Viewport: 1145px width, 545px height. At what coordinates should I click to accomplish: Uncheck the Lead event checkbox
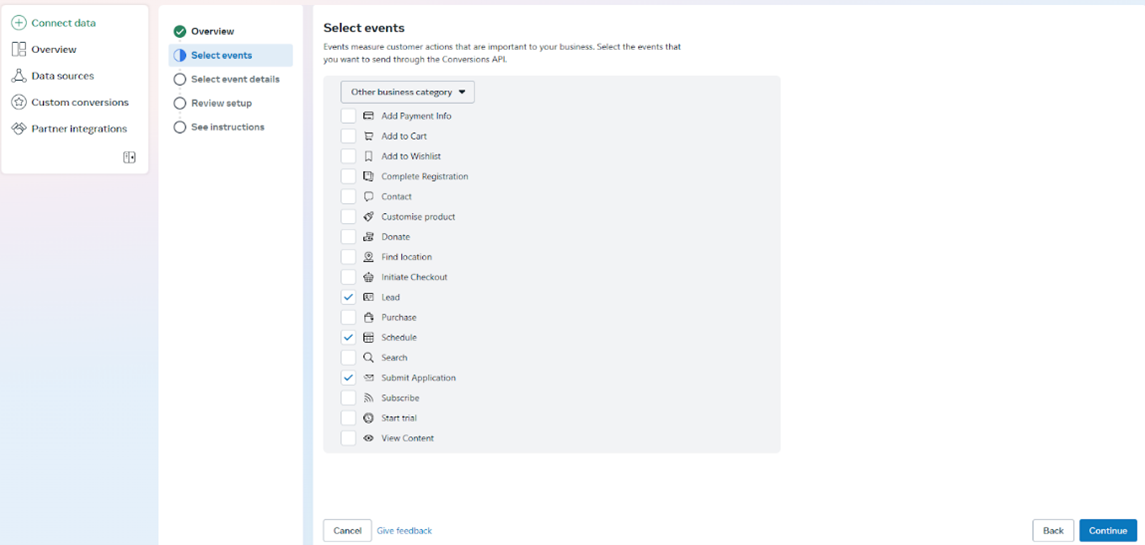[x=348, y=297]
